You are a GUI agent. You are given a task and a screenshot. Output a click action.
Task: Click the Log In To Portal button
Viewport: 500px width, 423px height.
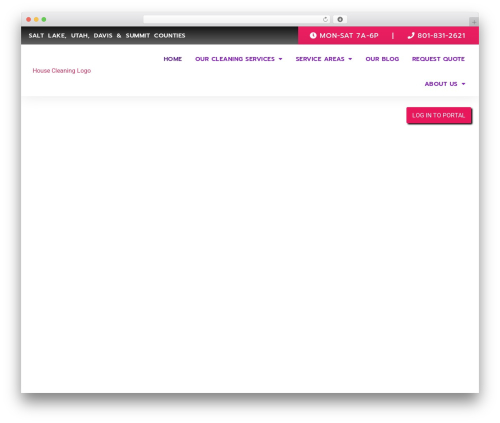pyautogui.click(x=438, y=115)
